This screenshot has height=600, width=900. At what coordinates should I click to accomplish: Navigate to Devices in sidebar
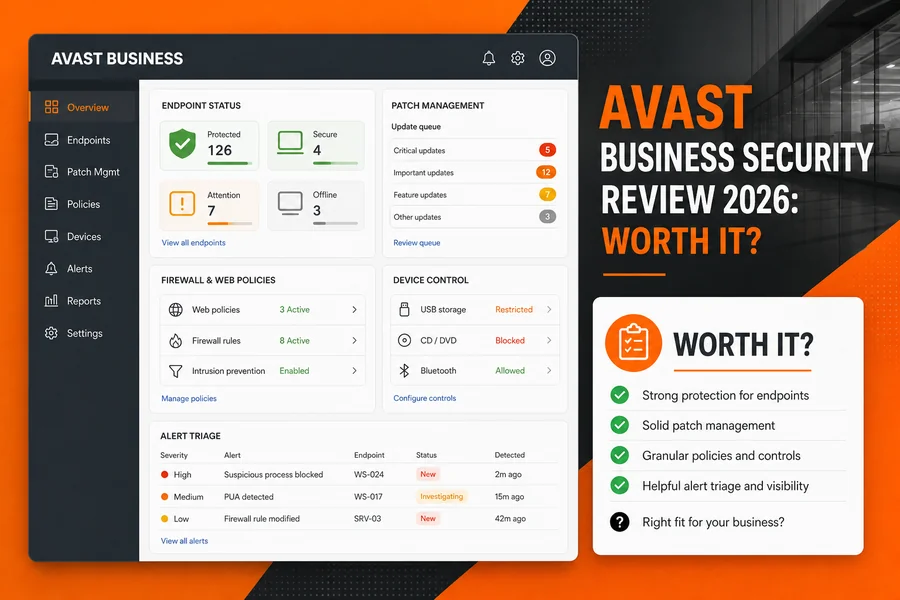coord(84,237)
